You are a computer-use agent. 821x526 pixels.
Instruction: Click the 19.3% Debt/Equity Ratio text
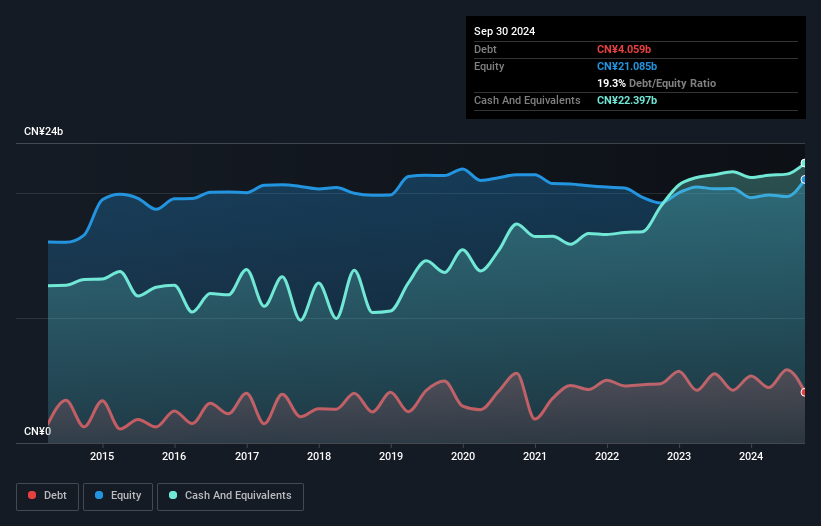pyautogui.click(x=657, y=83)
